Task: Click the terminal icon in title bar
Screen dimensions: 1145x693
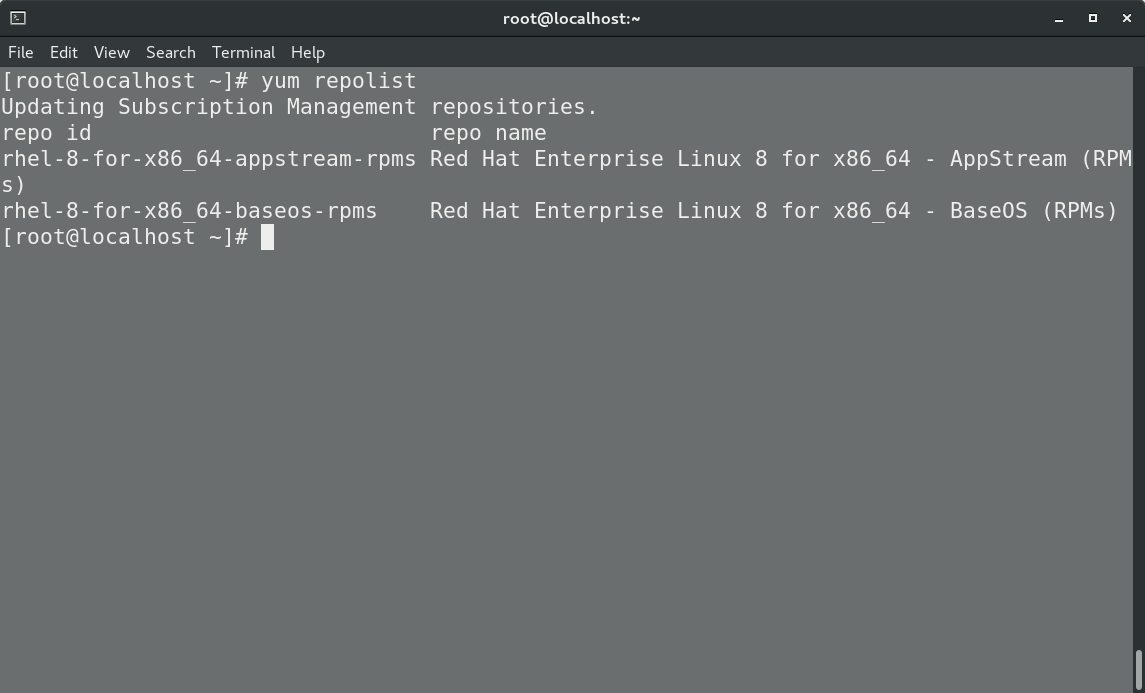Action: coord(18,18)
